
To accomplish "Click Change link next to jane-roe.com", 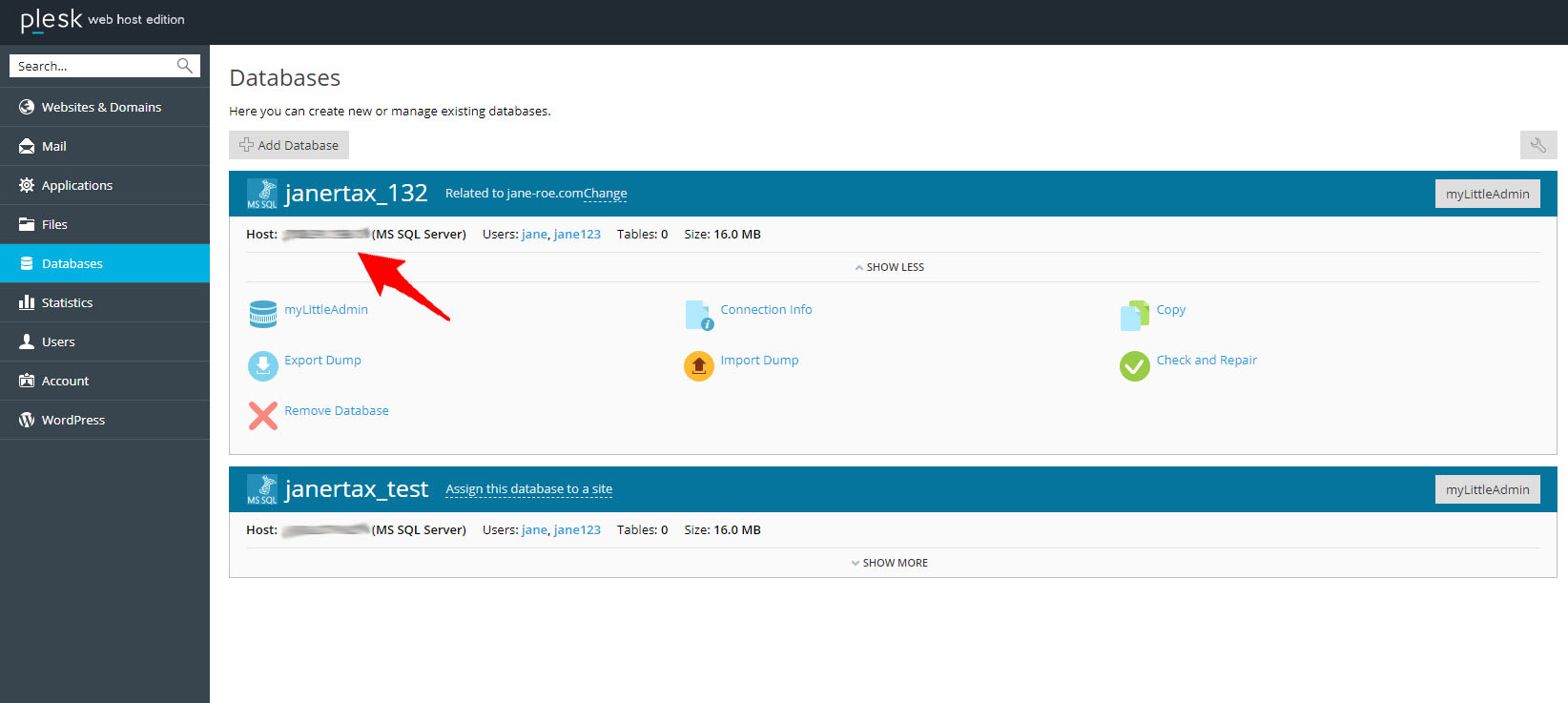I will (606, 194).
